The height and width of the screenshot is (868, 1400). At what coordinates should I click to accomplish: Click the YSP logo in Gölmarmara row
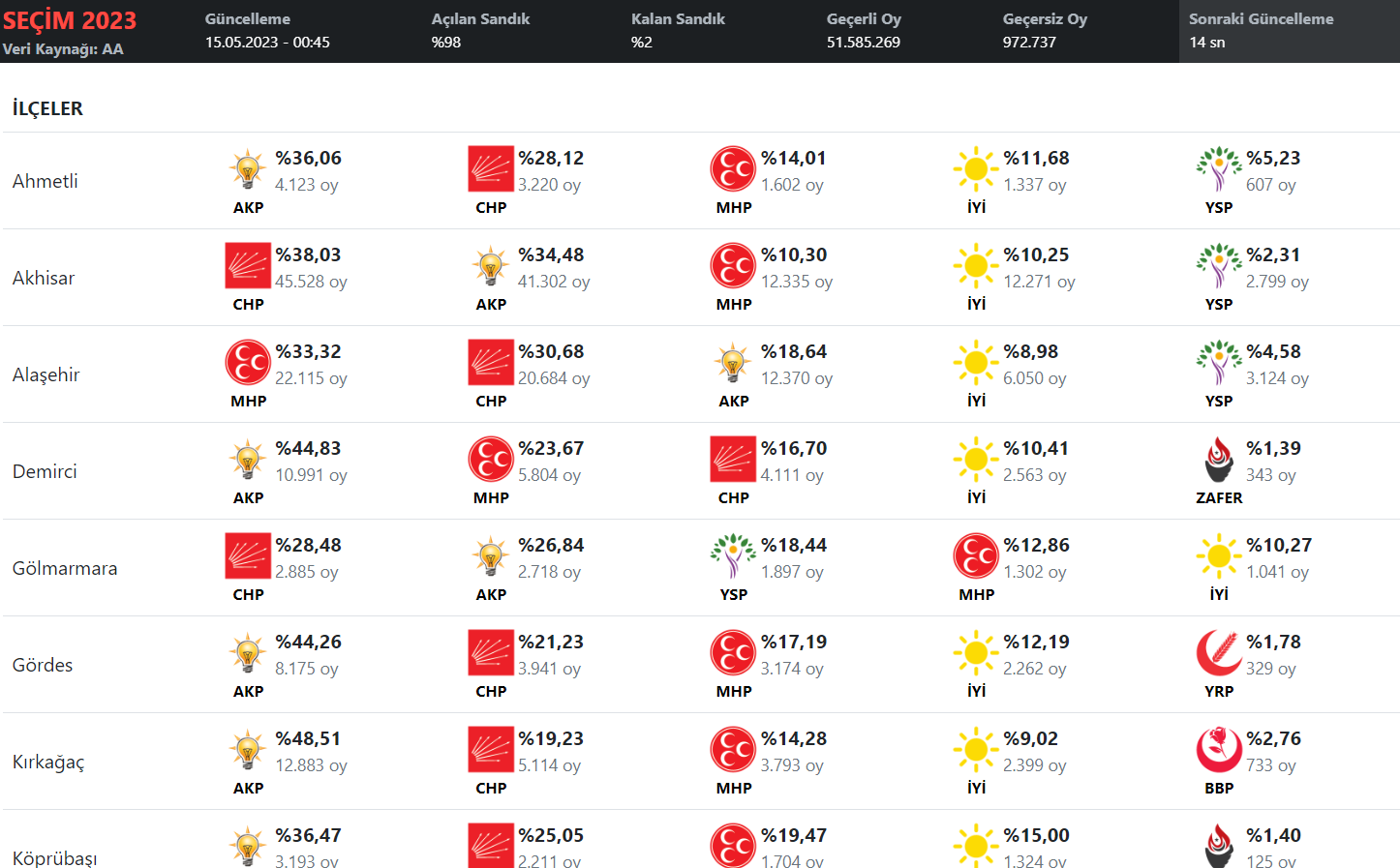point(734,556)
